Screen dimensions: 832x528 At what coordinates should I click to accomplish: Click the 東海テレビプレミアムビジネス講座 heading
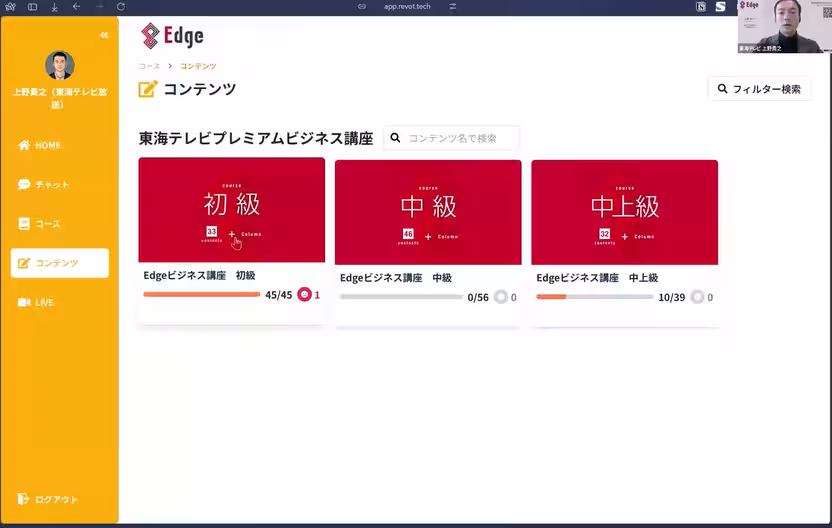[256, 139]
